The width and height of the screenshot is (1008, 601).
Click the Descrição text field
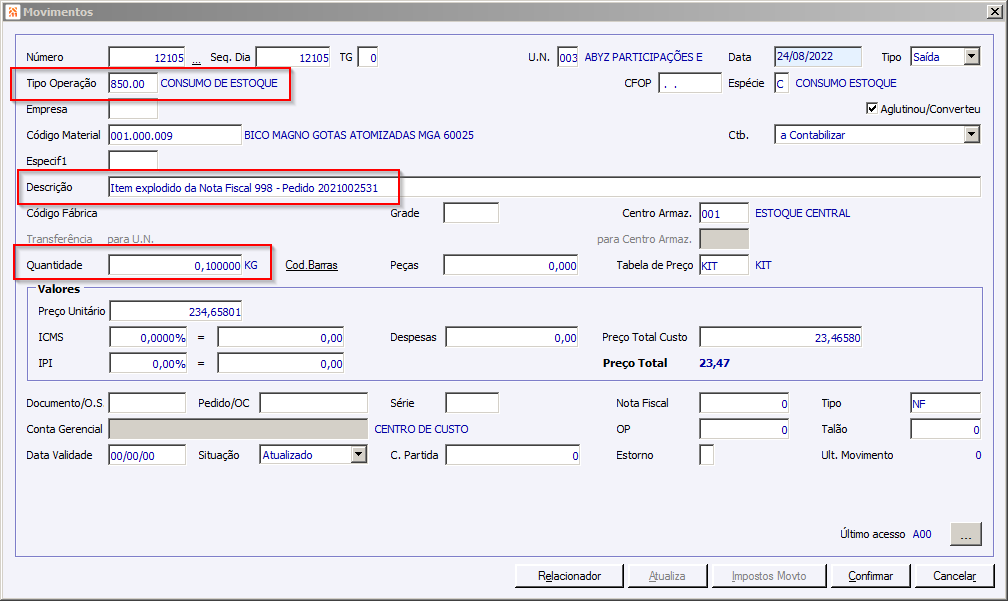(x=544, y=187)
